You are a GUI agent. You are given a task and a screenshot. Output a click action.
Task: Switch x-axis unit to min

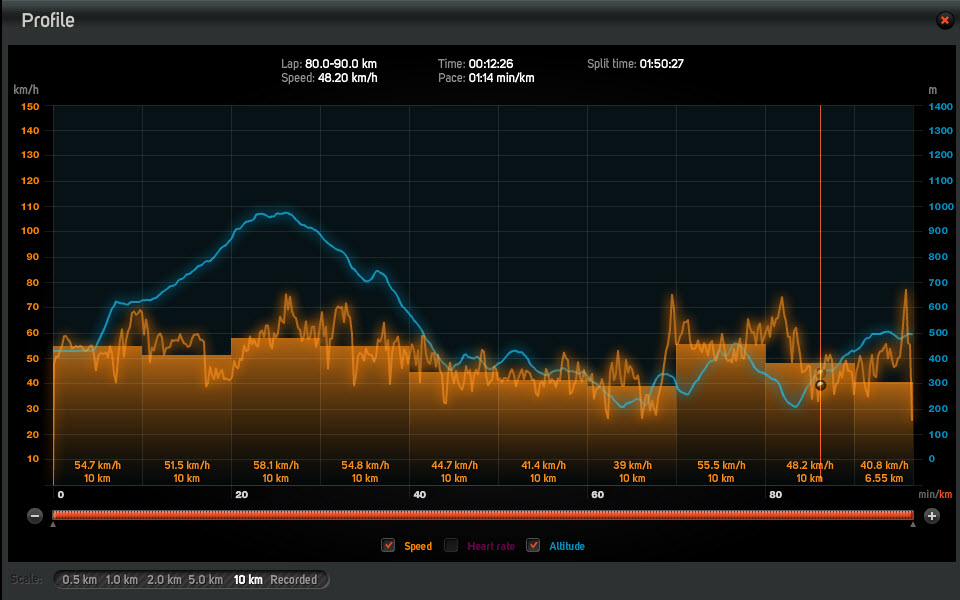tap(927, 494)
